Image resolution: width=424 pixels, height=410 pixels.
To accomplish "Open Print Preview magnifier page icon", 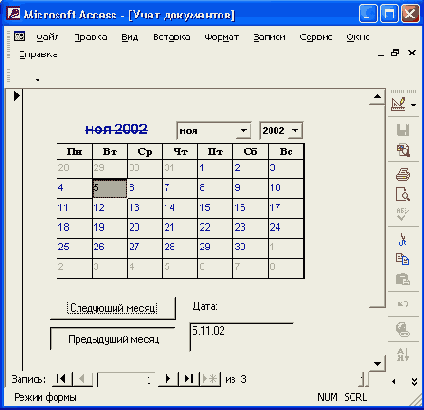I will [403, 194].
